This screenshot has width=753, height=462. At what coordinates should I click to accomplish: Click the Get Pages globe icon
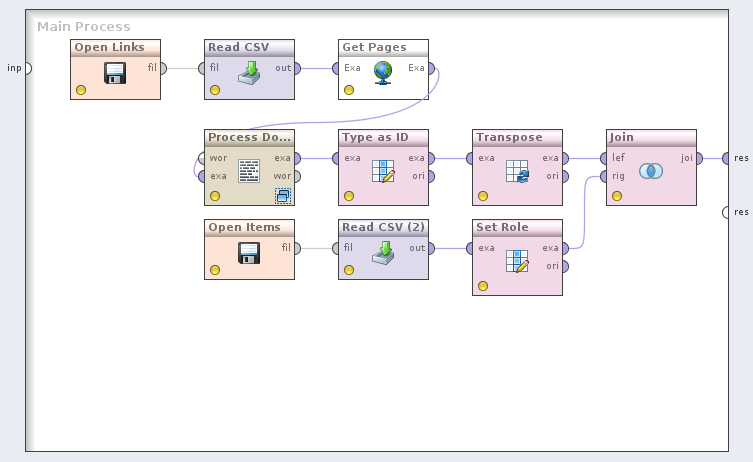[x=383, y=72]
